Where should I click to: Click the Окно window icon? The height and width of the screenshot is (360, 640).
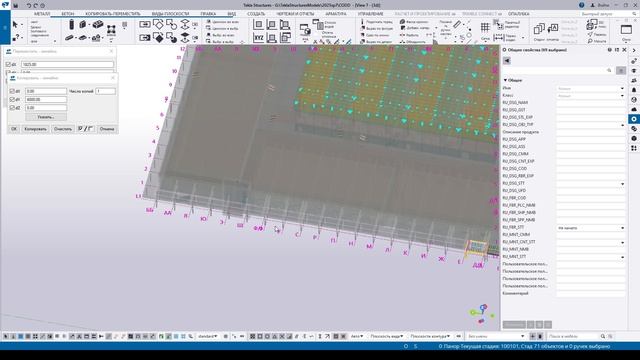click(x=626, y=32)
